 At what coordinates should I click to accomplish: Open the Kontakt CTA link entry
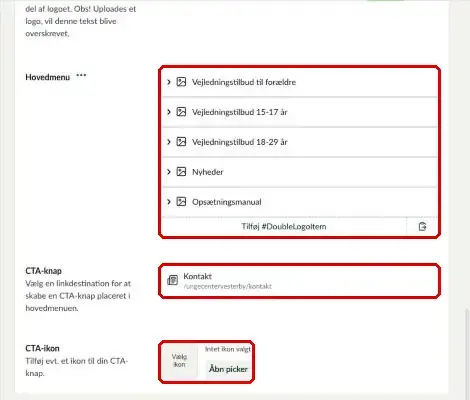[299, 281]
